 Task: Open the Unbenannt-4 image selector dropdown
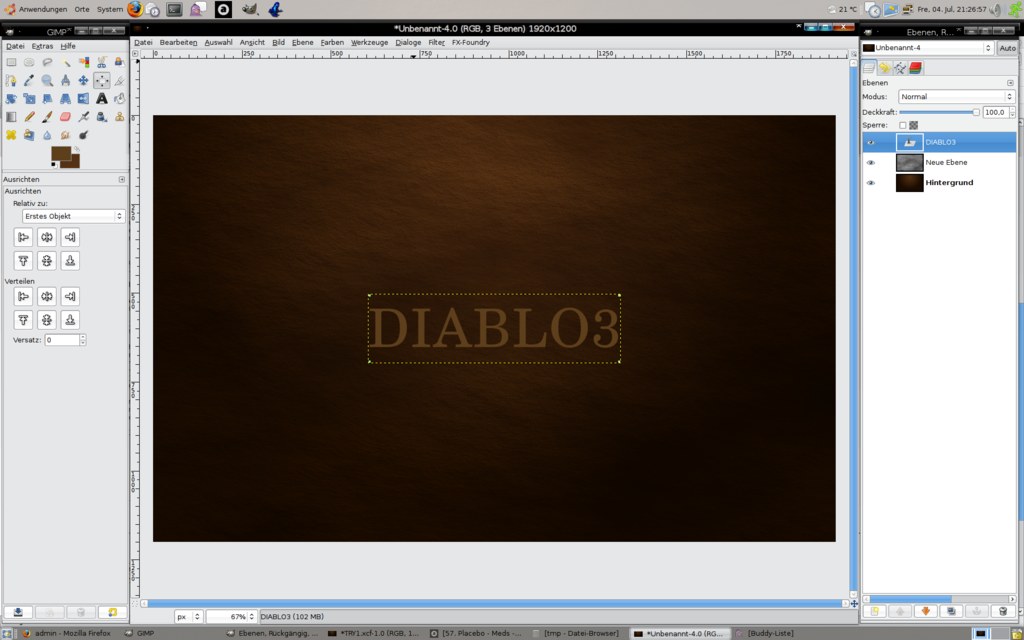927,48
